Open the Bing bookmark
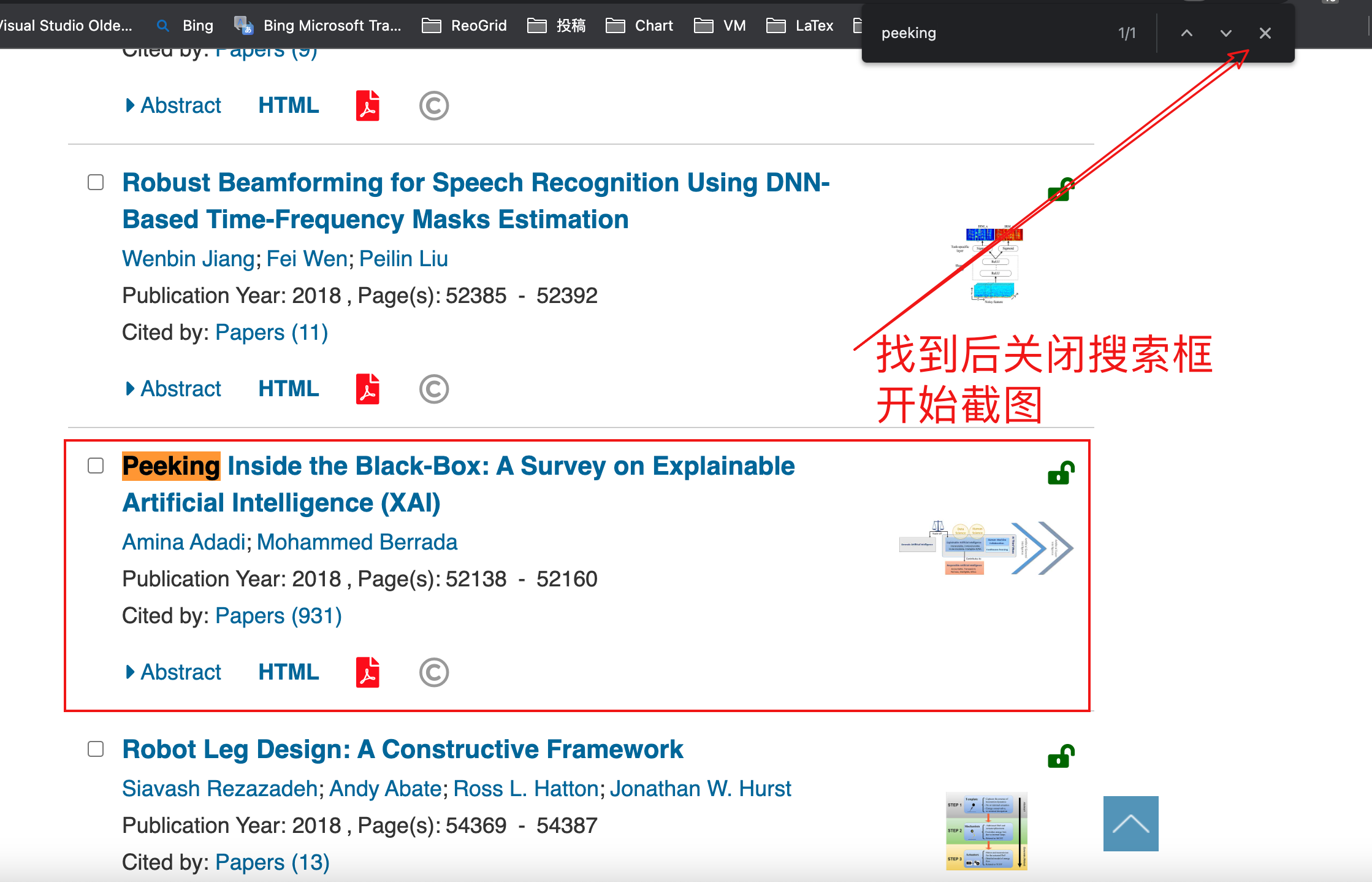Screen dimensions: 1372x882 tap(185, 26)
